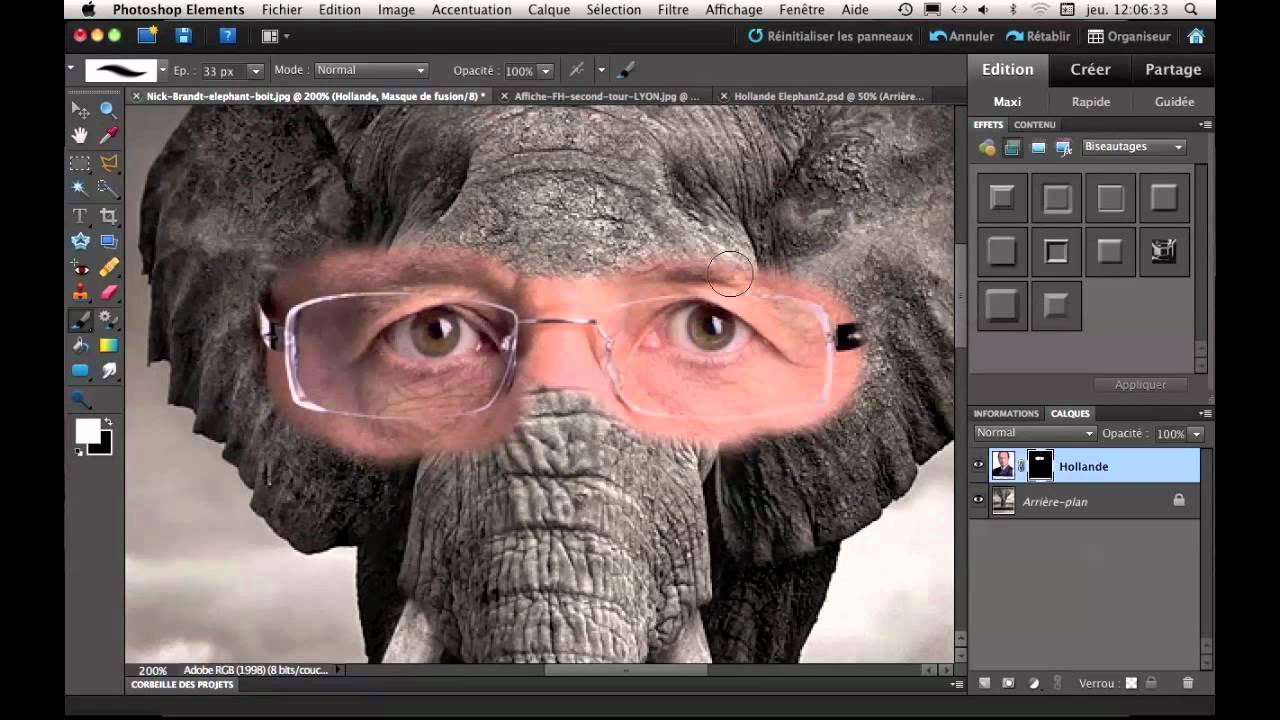Screen dimensions: 1280x720
Task: Open layer Opacité 100% dropdown
Action: pyautogui.click(x=1196, y=434)
